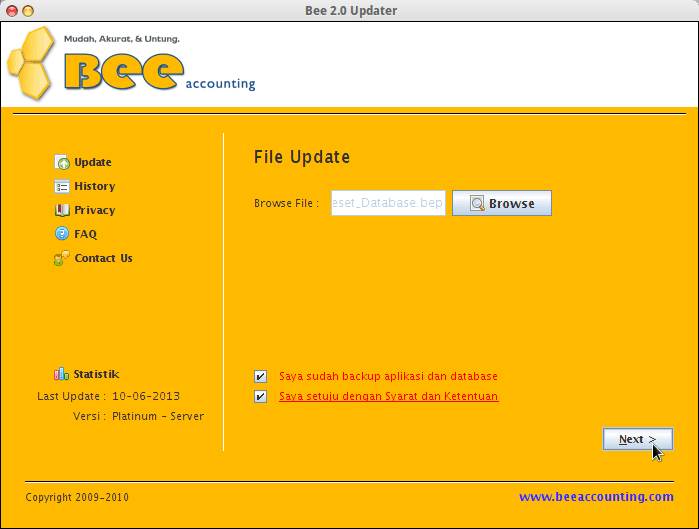Viewport: 699px width, 529px height.
Task: Visit the www.beeaccounting.com link
Action: tap(596, 496)
